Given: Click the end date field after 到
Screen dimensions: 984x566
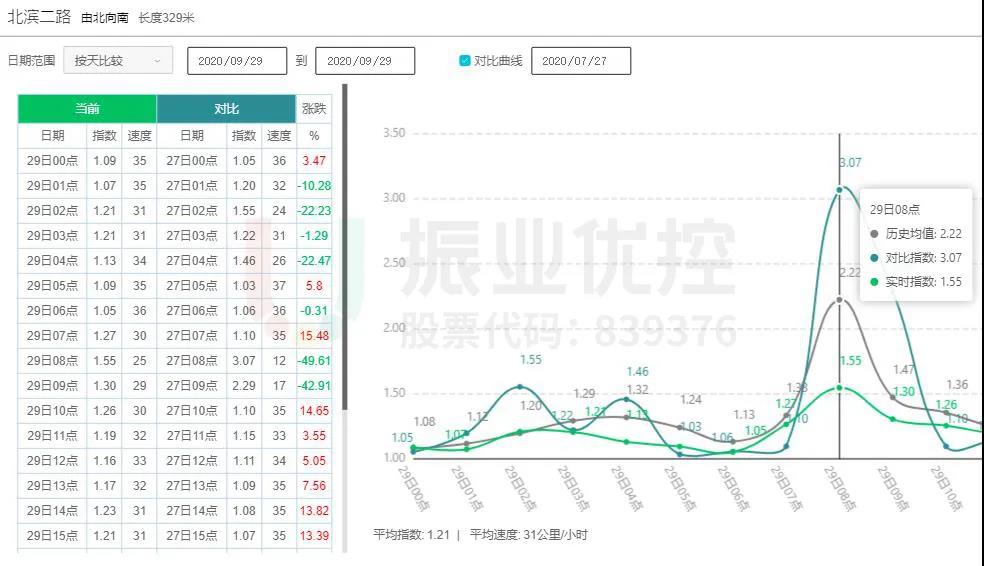Looking at the screenshot, I should pyautogui.click(x=365, y=61).
